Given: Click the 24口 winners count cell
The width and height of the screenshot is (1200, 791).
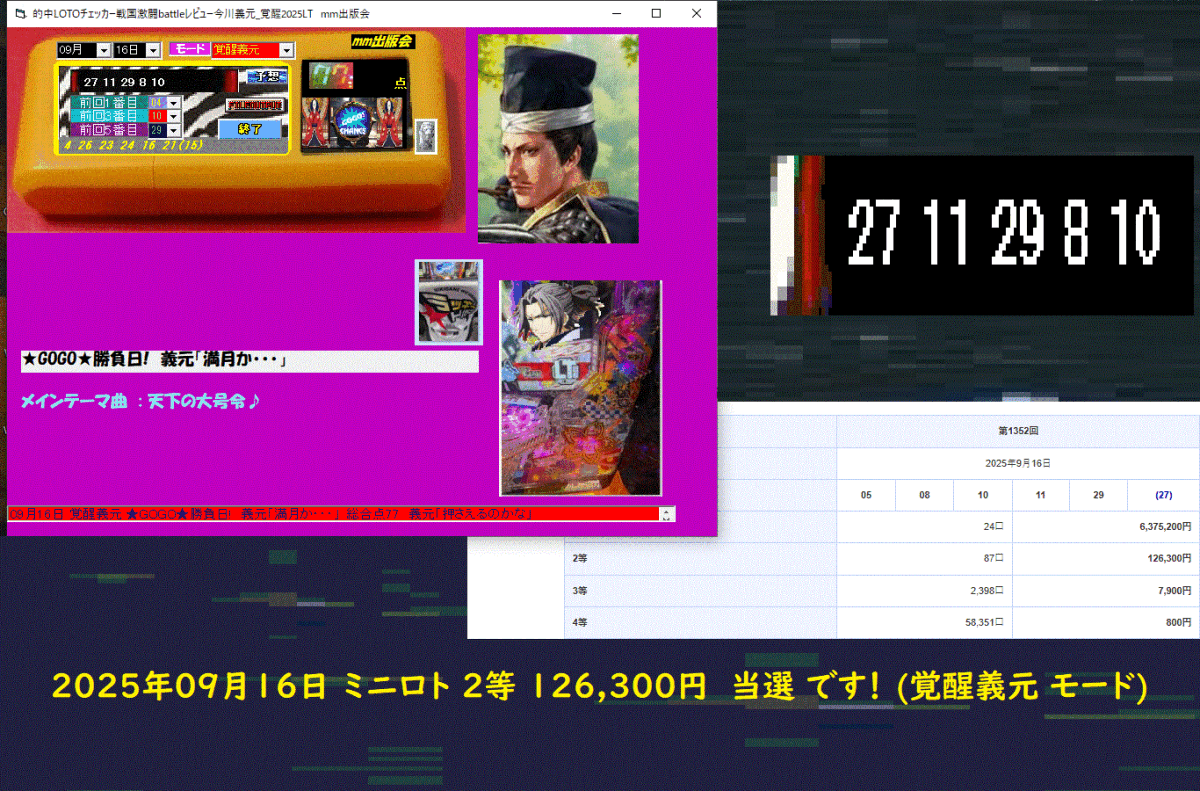Looking at the screenshot, I should click(924, 527).
